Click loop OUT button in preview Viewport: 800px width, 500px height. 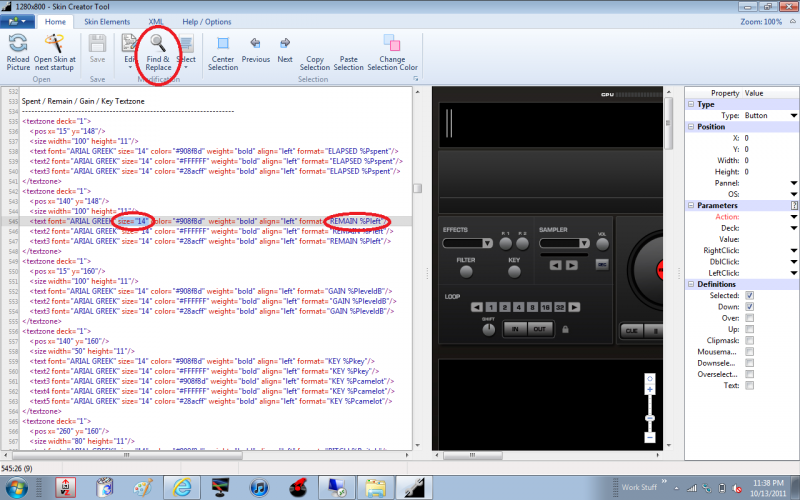[539, 329]
